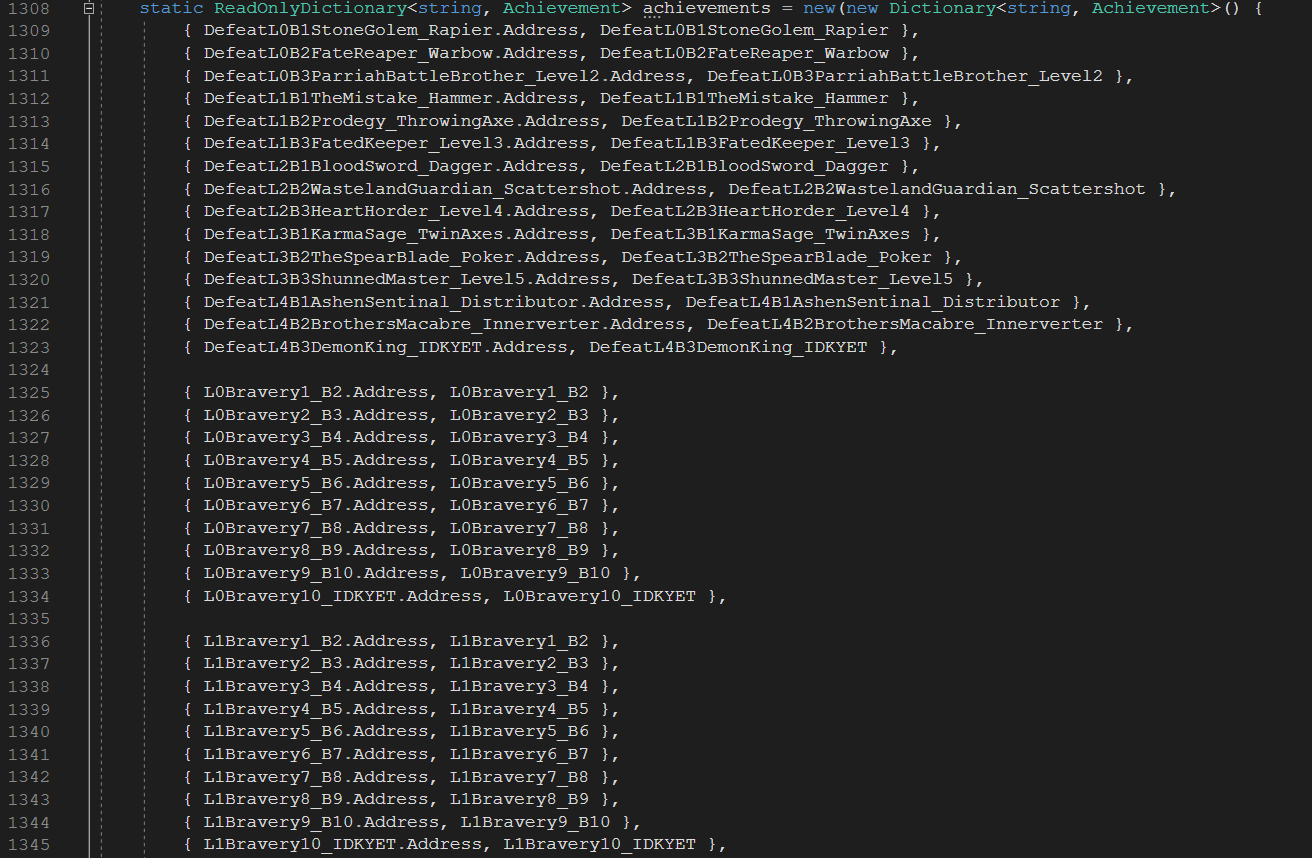Click L0Bravery1_B2.Address on line 1325
Viewport: 1312px width, 858px height.
click(x=316, y=392)
